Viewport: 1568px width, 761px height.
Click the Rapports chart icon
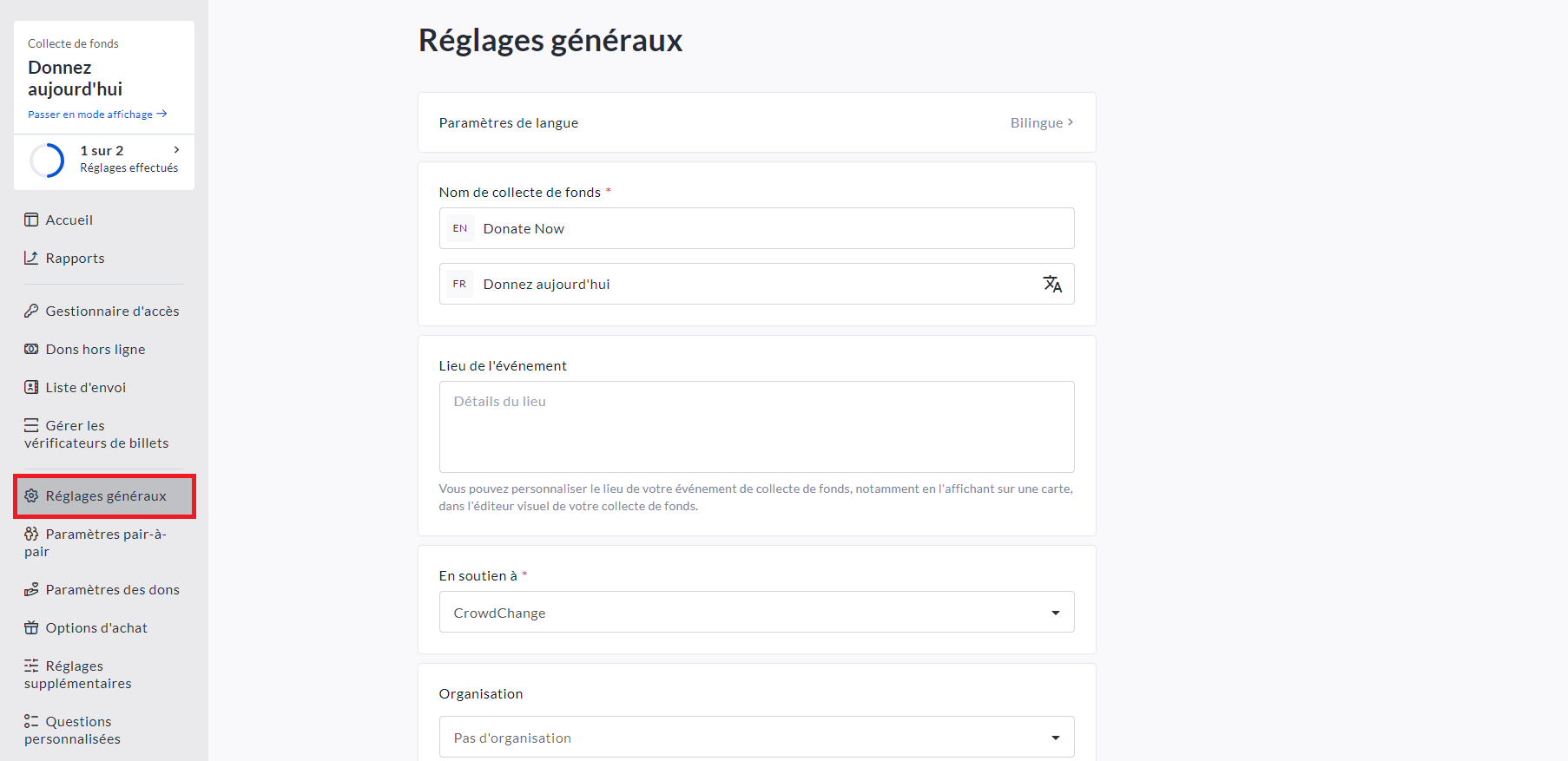point(31,258)
